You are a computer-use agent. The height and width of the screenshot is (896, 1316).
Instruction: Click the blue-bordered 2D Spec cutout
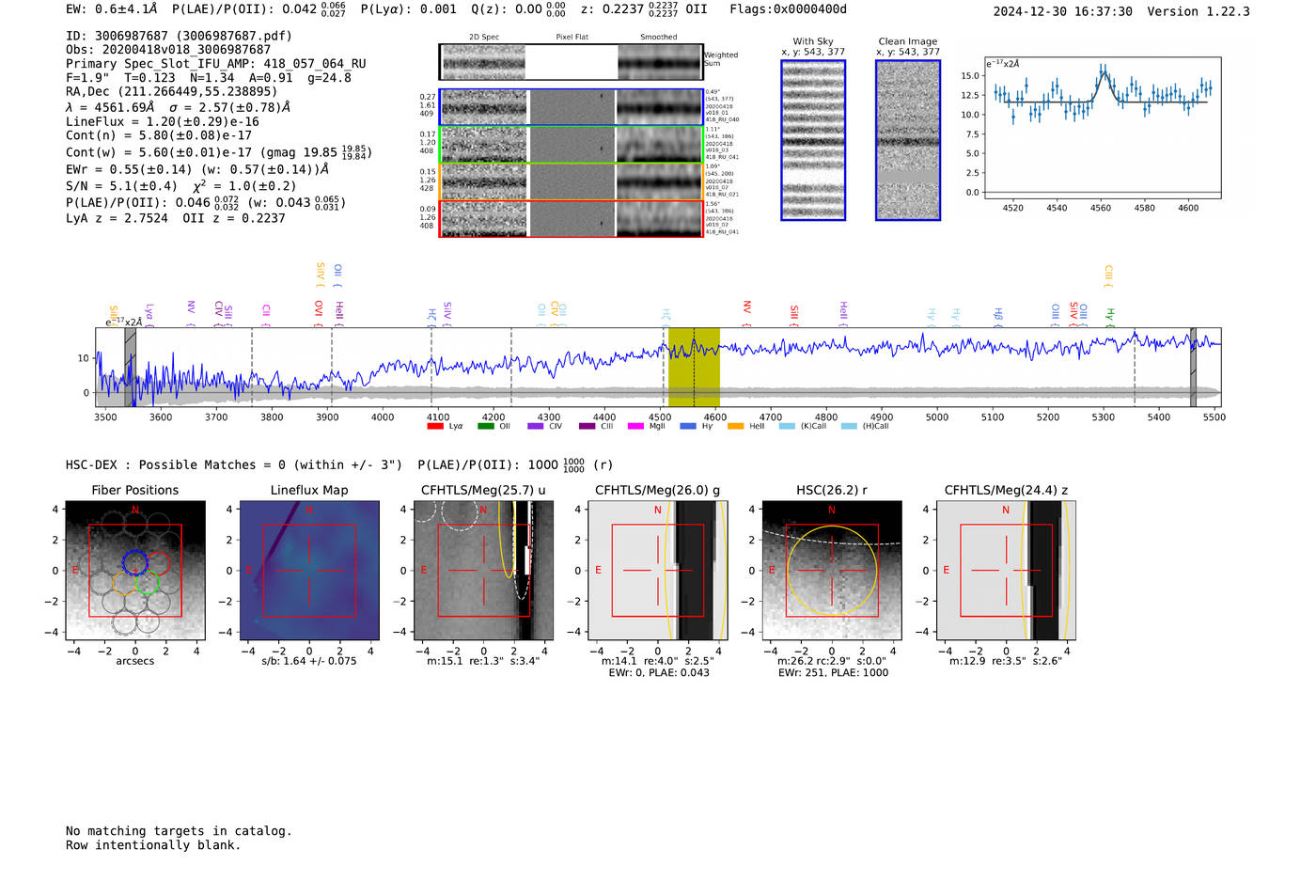484,107
